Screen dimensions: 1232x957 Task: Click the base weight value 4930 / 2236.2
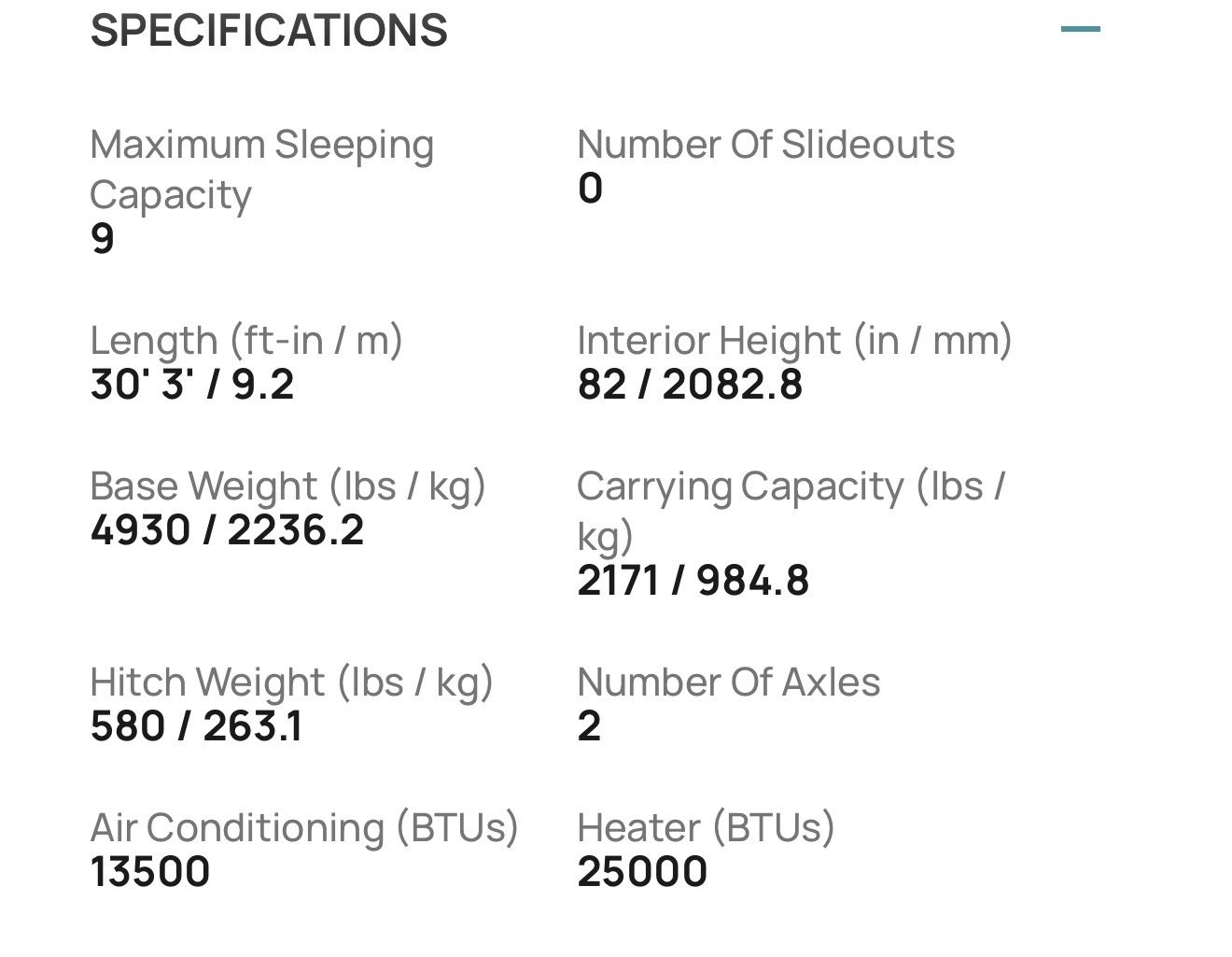pos(227,530)
